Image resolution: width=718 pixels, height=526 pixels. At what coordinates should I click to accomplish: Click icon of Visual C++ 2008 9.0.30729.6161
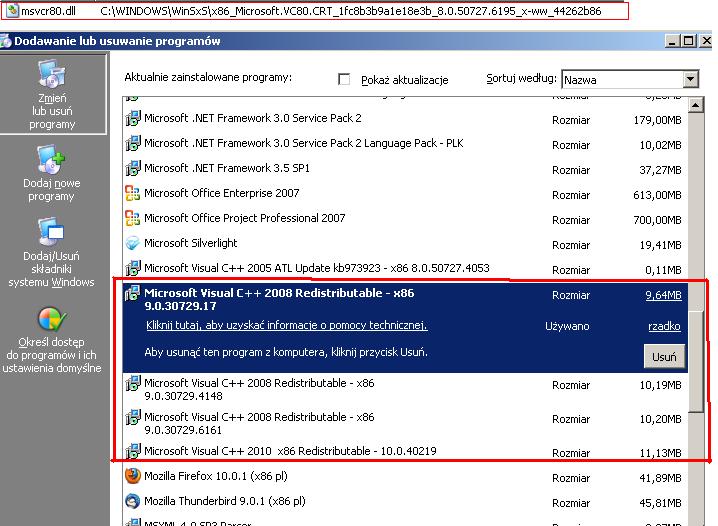click(132, 417)
